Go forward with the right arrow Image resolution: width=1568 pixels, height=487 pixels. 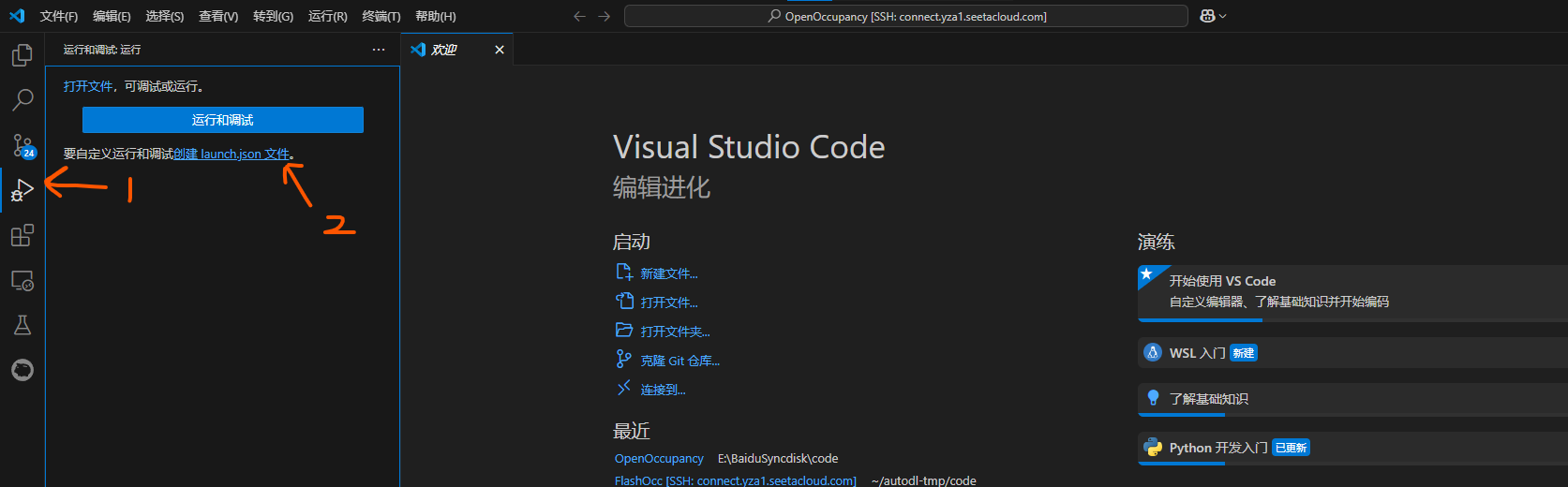605,16
